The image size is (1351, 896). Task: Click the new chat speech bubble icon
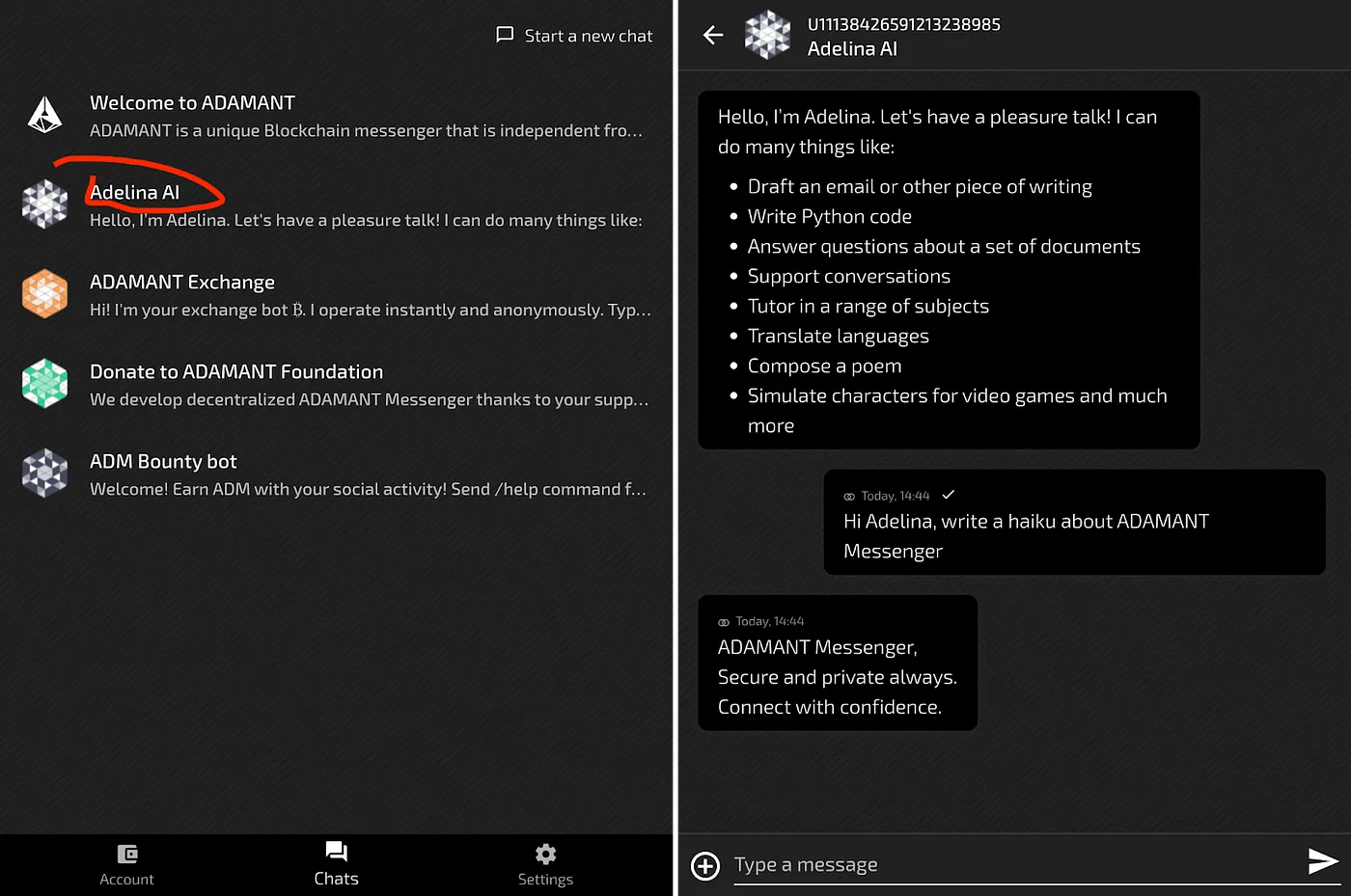pos(505,36)
